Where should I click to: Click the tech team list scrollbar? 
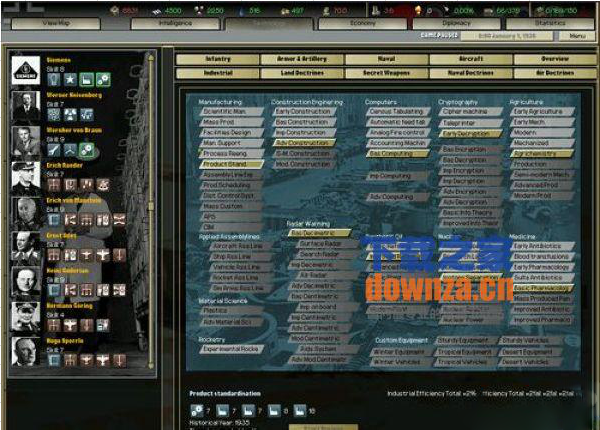click(151, 210)
